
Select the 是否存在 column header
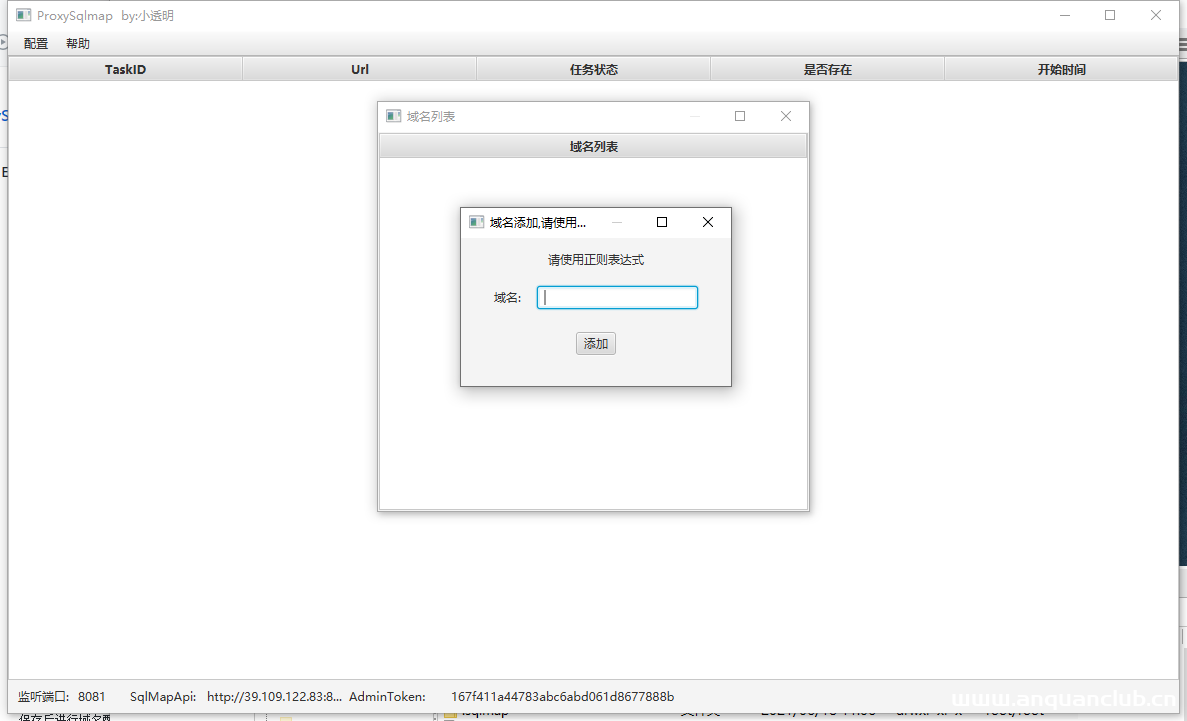click(827, 69)
